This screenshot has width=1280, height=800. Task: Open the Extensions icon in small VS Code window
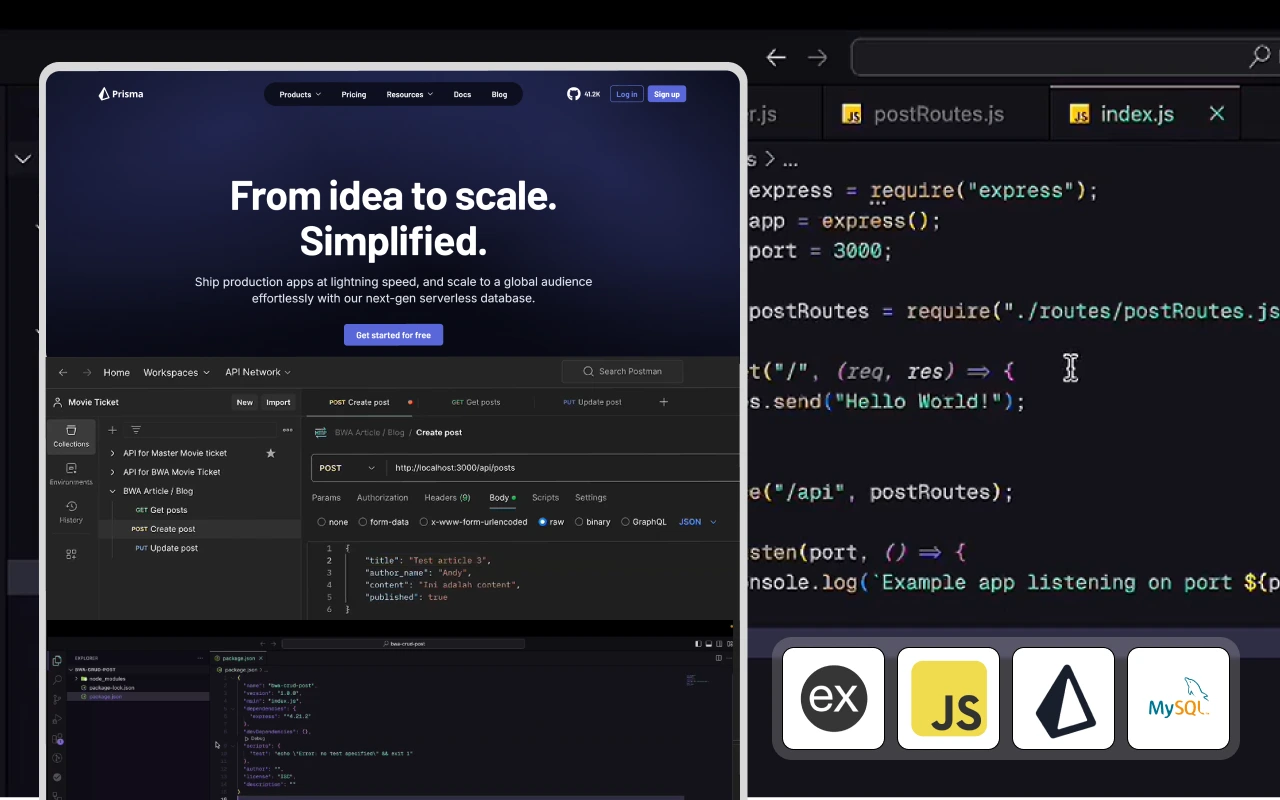tap(57, 739)
